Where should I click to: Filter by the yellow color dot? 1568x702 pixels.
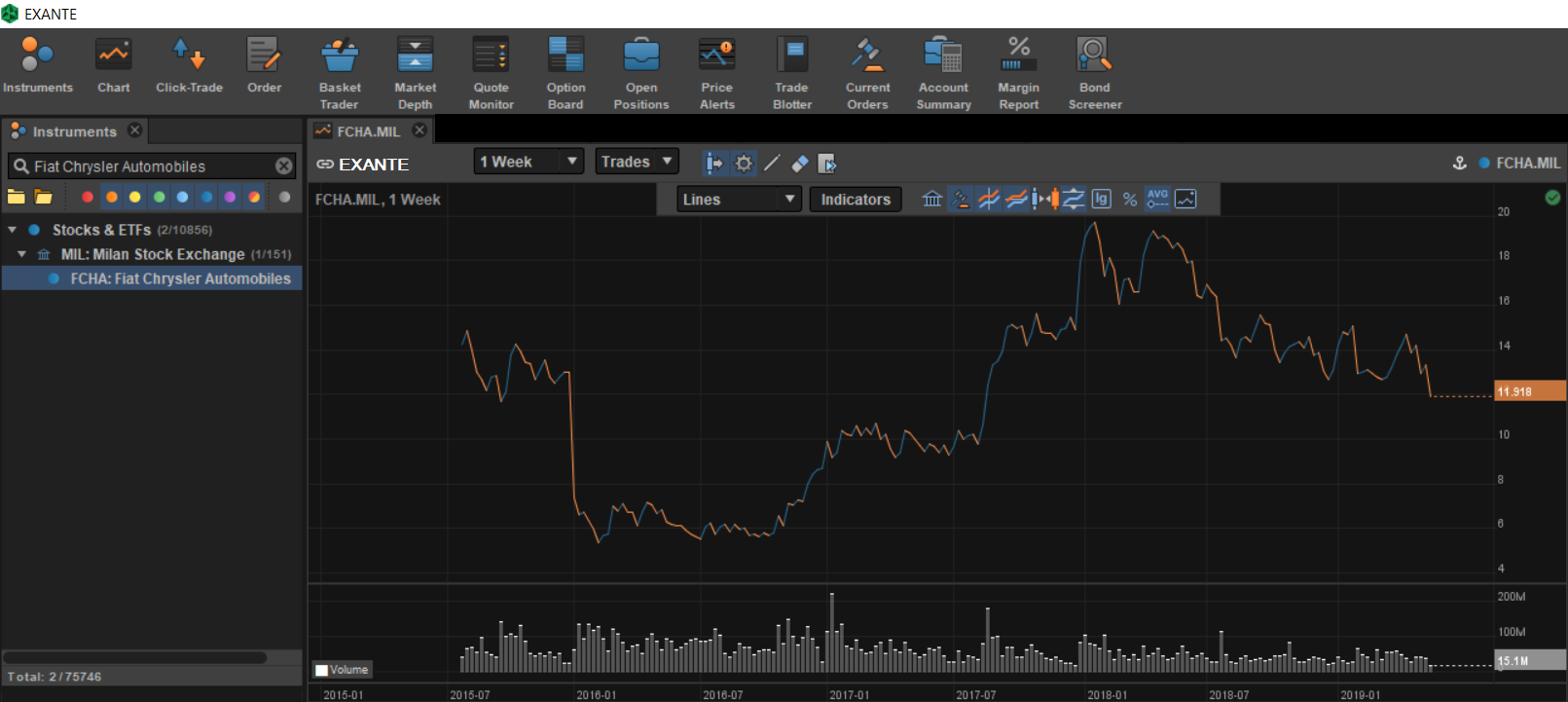pyautogui.click(x=135, y=197)
